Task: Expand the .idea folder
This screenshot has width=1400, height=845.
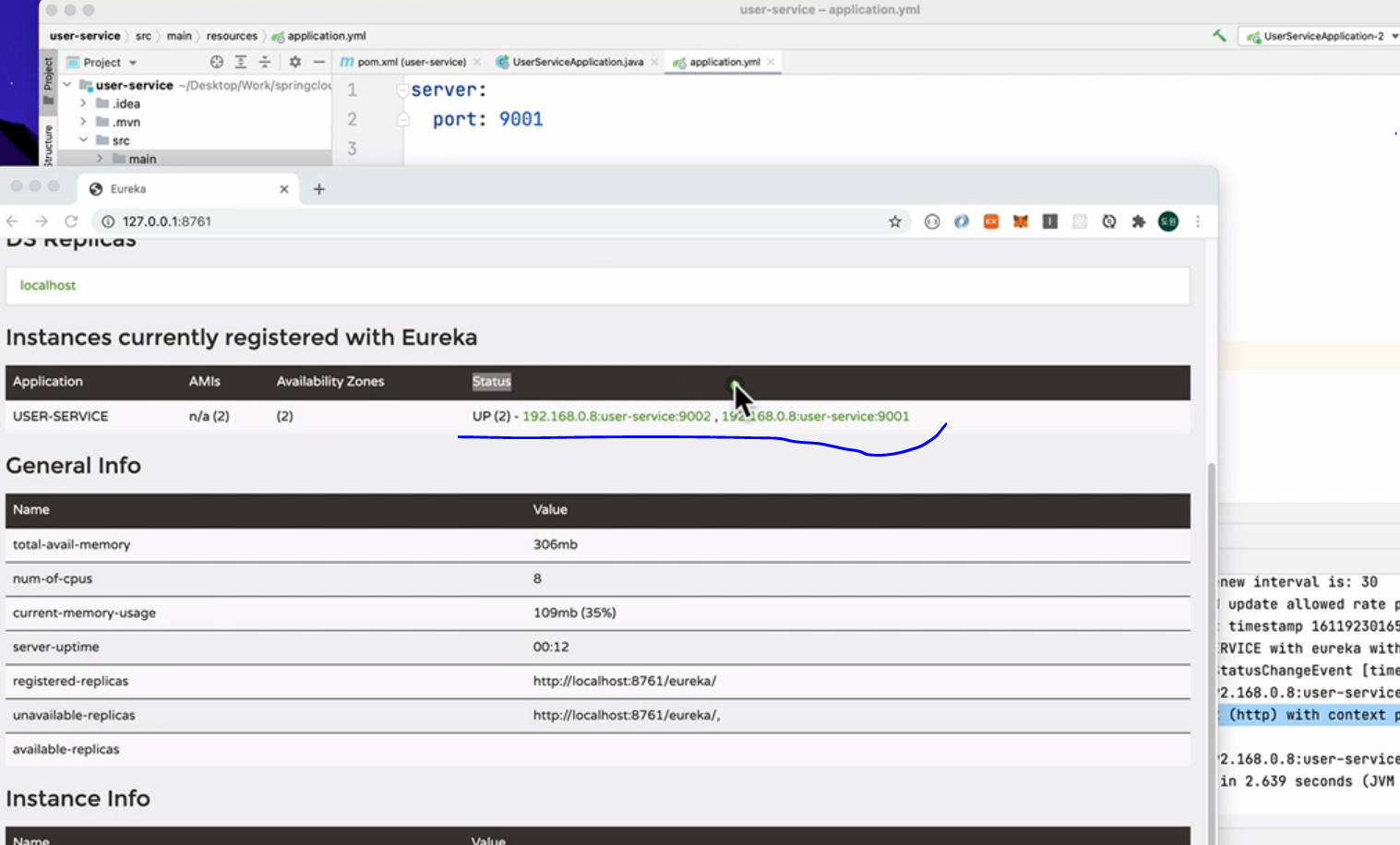Action: (x=83, y=103)
